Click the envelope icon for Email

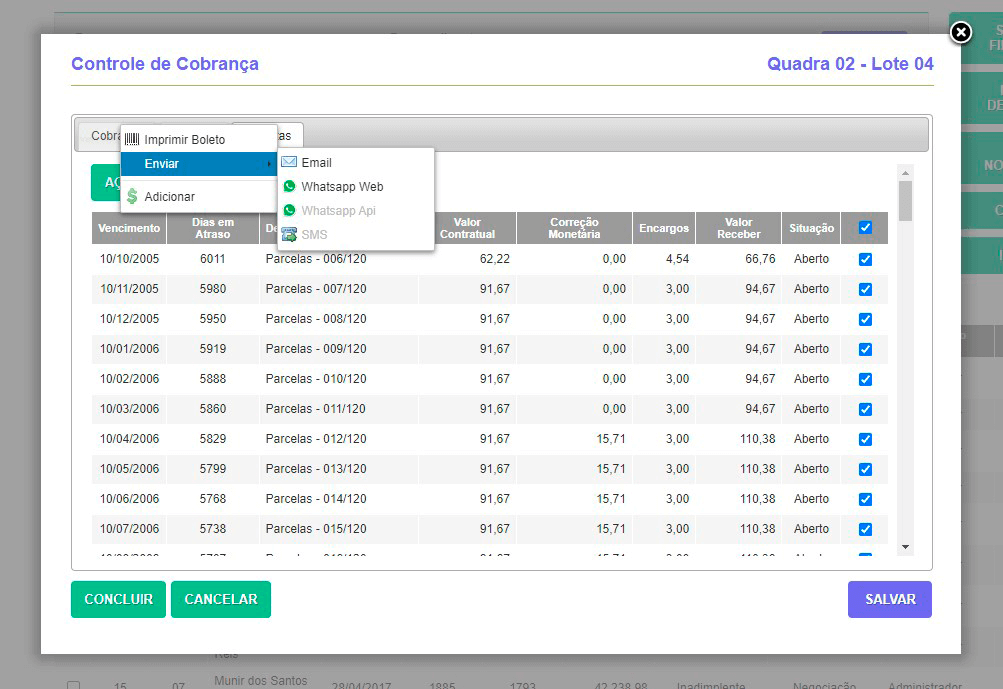pyautogui.click(x=289, y=162)
